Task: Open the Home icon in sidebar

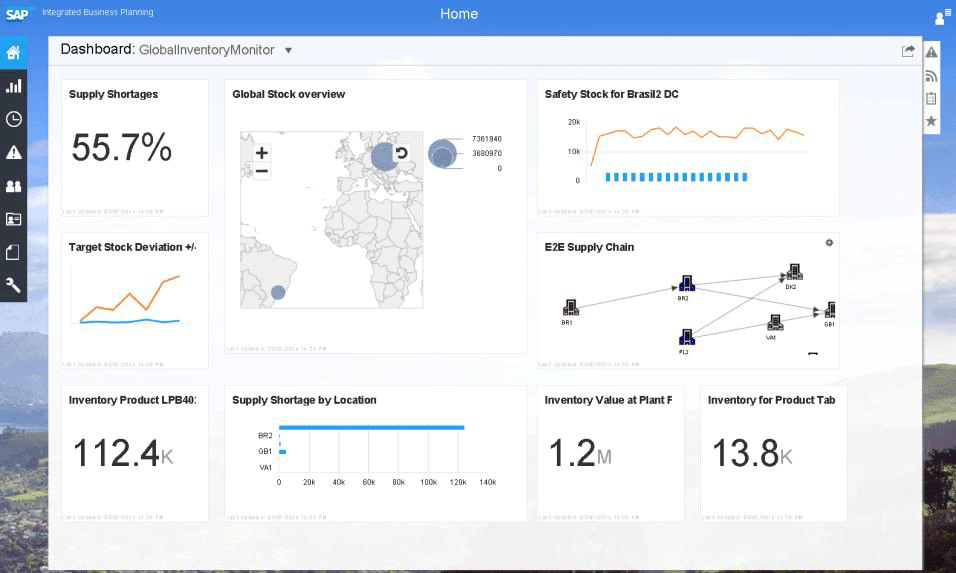Action: tap(13, 52)
